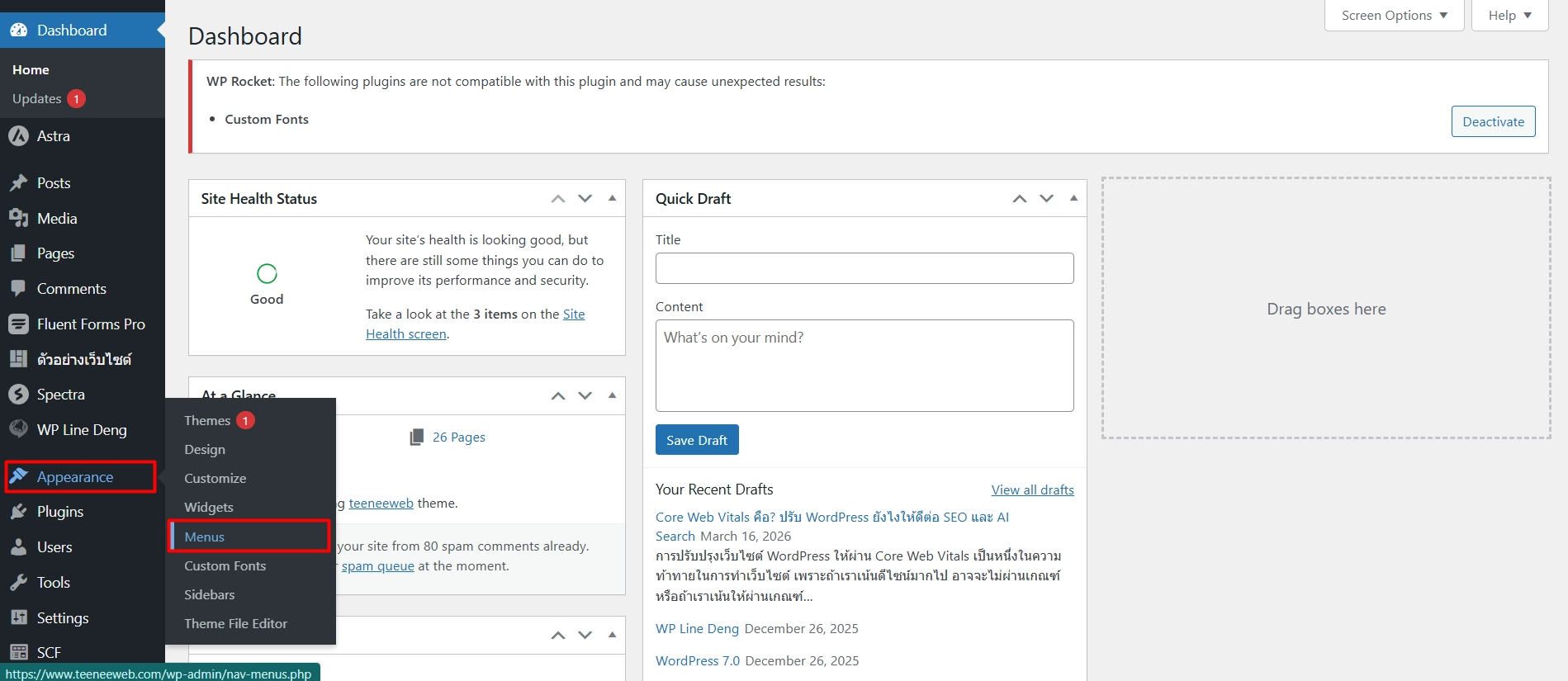Move Quick Draft box up

click(1020, 199)
